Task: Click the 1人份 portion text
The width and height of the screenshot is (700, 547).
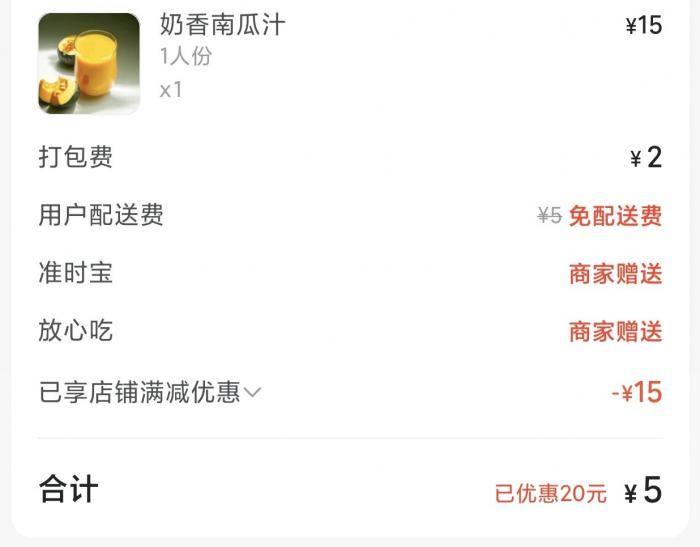Action: tap(186, 57)
